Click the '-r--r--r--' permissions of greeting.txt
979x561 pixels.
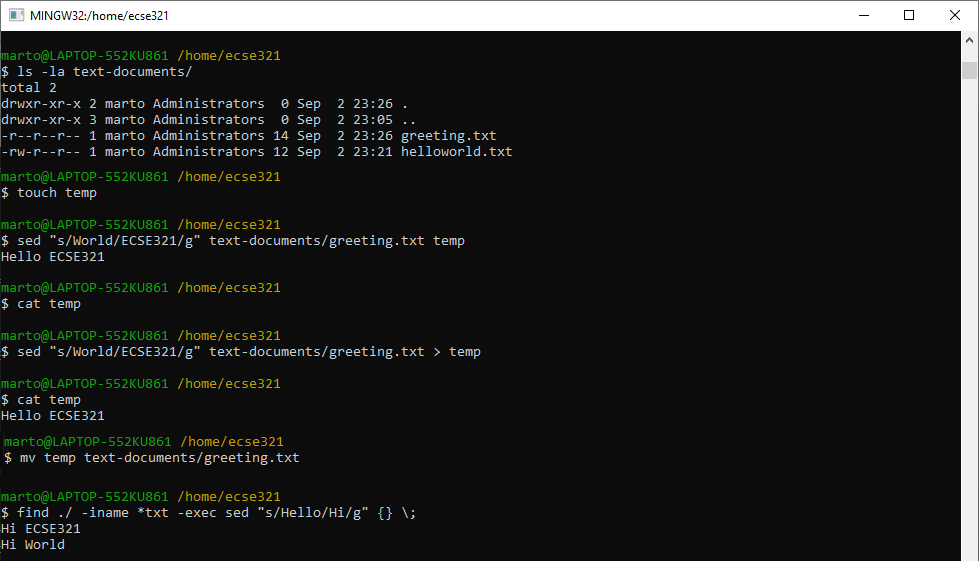tap(41, 136)
